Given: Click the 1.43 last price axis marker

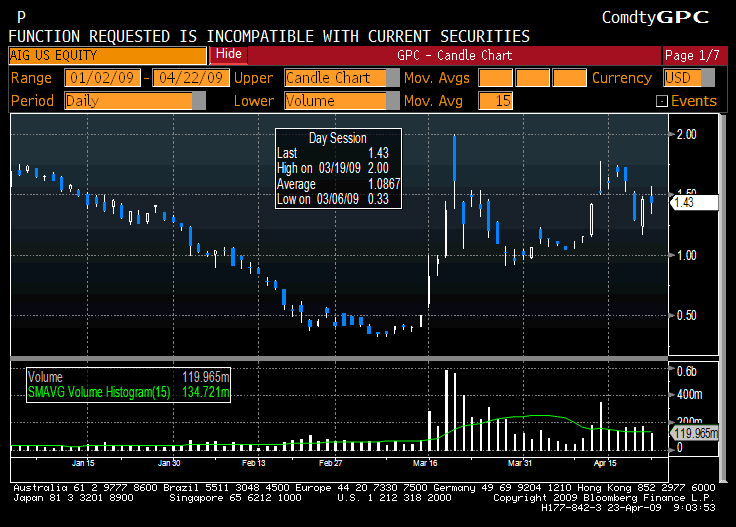Looking at the screenshot, I should pos(694,202).
